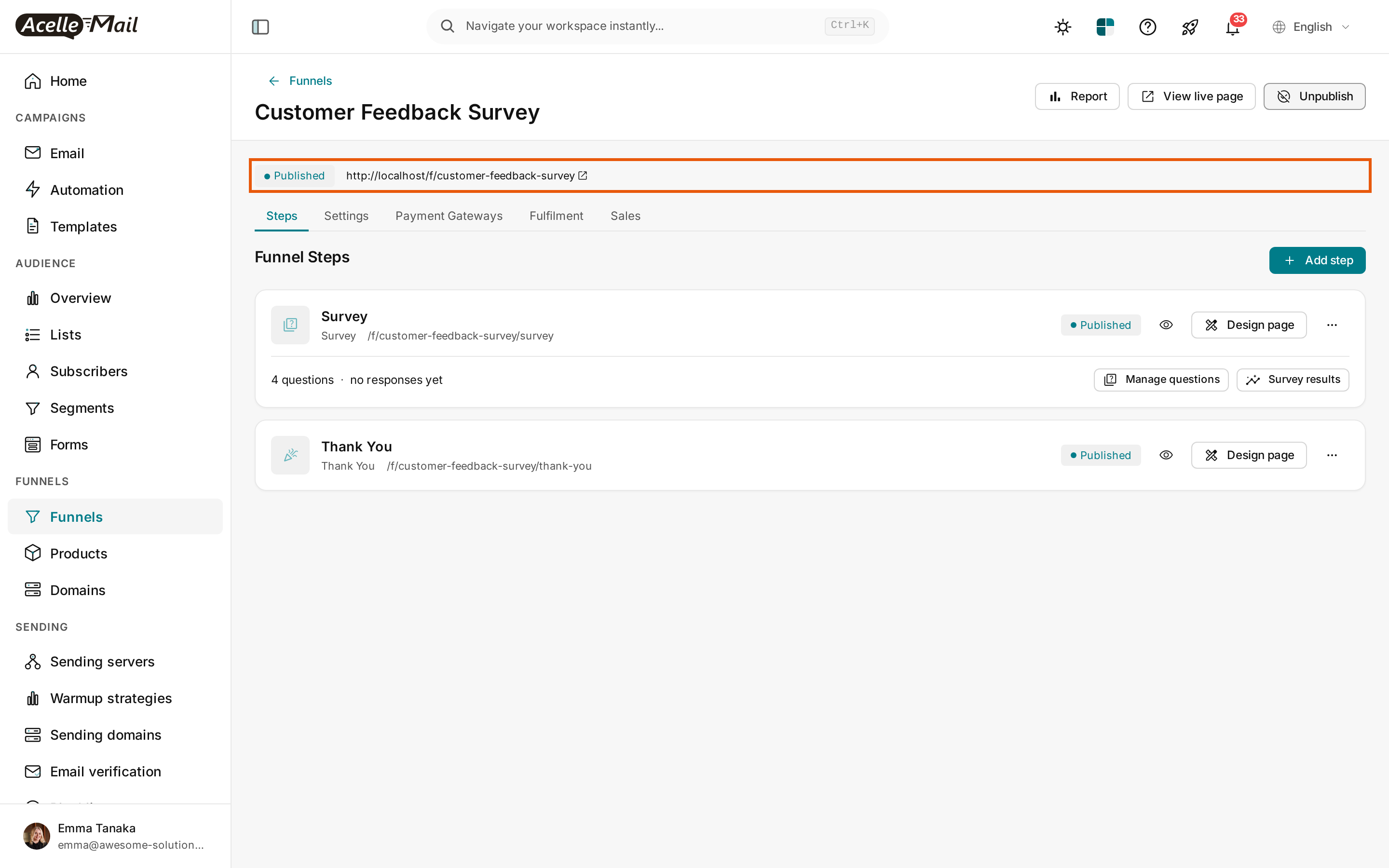The height and width of the screenshot is (868, 1389).
Task: Add a new funnel step
Action: coord(1317,260)
